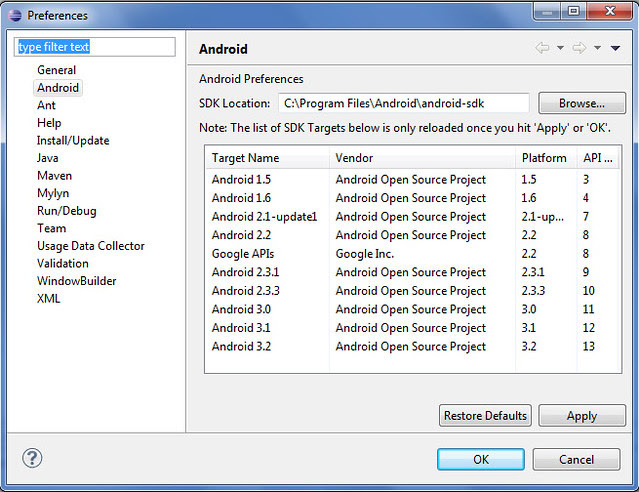
Task: Select Android 2.2 target row
Action: 413,235
